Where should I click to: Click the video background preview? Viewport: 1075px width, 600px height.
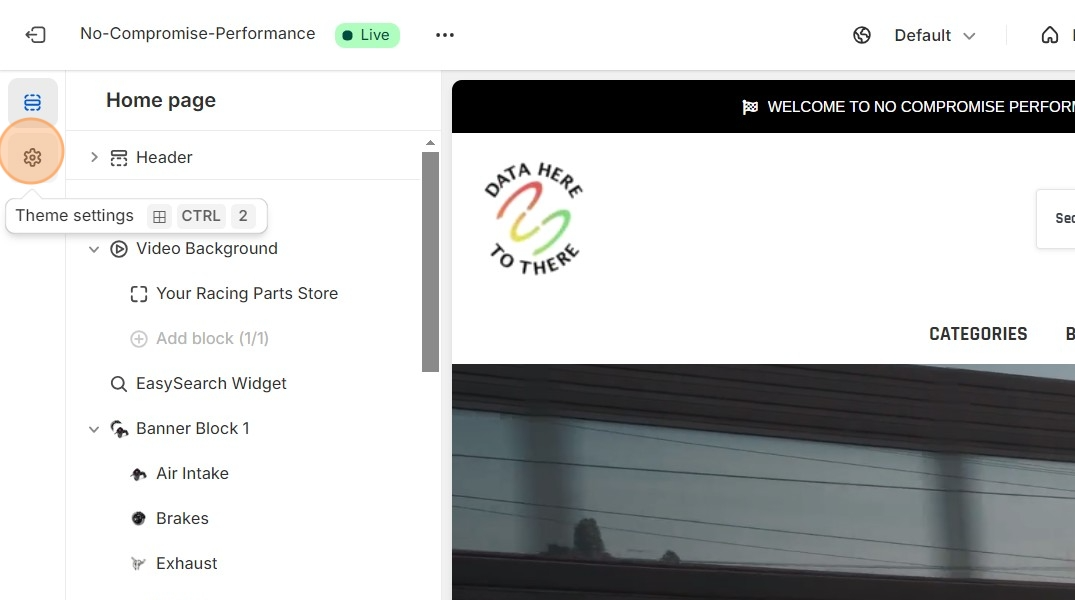763,482
